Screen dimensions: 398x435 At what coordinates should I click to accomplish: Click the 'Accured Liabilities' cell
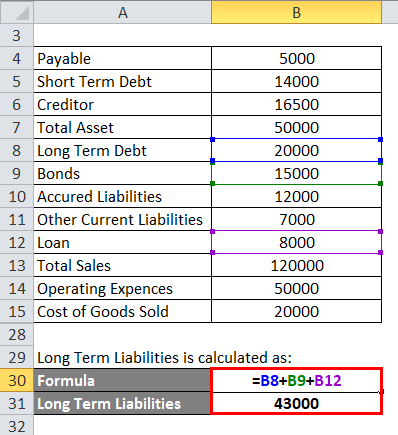tap(122, 196)
